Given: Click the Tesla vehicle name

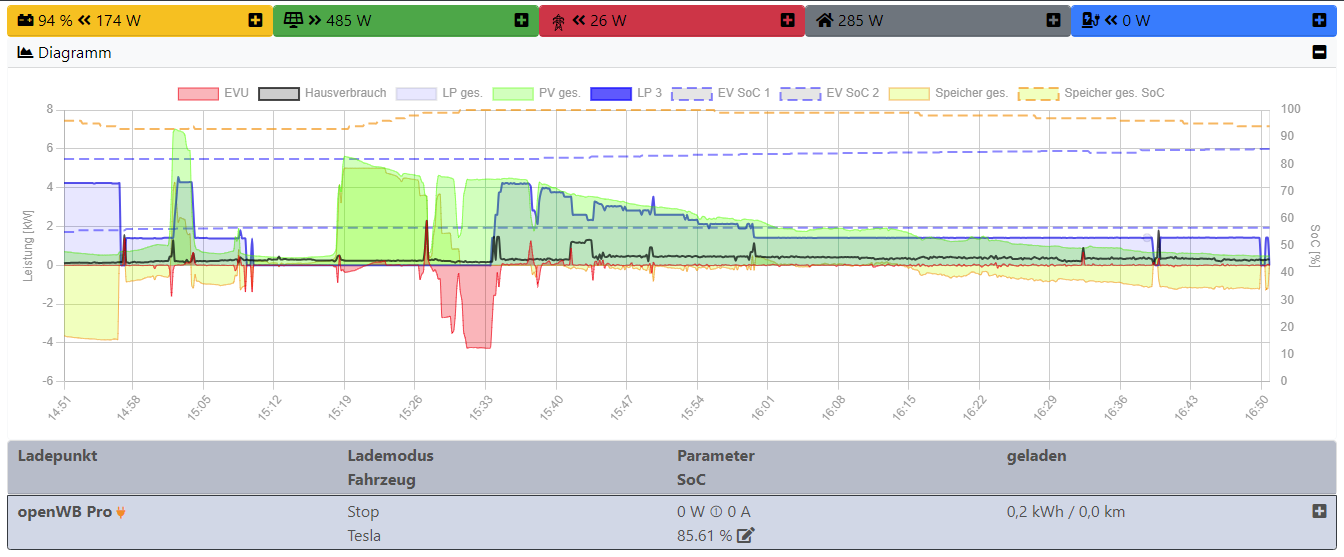Looking at the screenshot, I should [364, 536].
